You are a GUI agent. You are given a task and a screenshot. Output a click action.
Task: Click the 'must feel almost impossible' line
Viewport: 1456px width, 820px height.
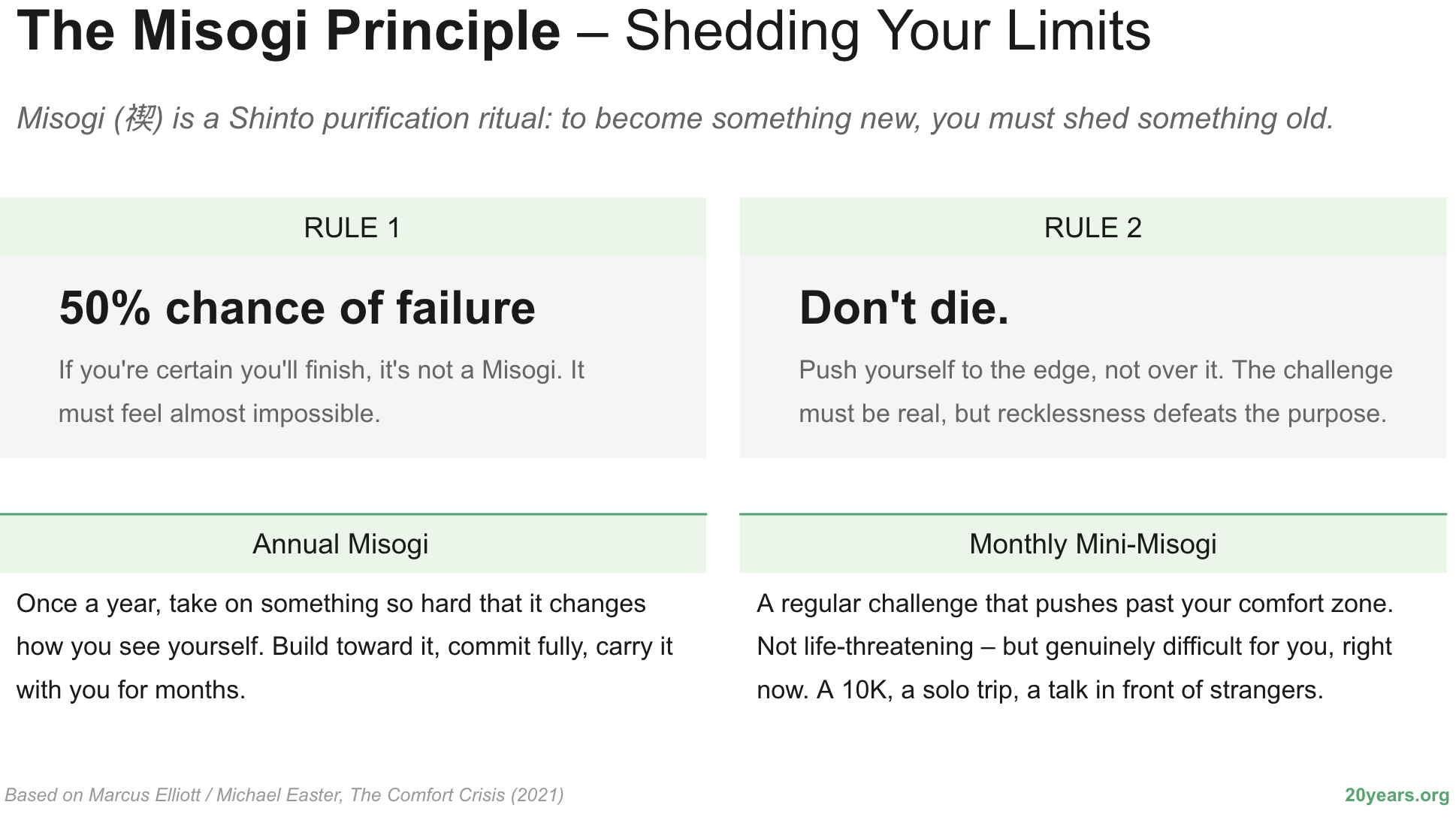pos(219,414)
